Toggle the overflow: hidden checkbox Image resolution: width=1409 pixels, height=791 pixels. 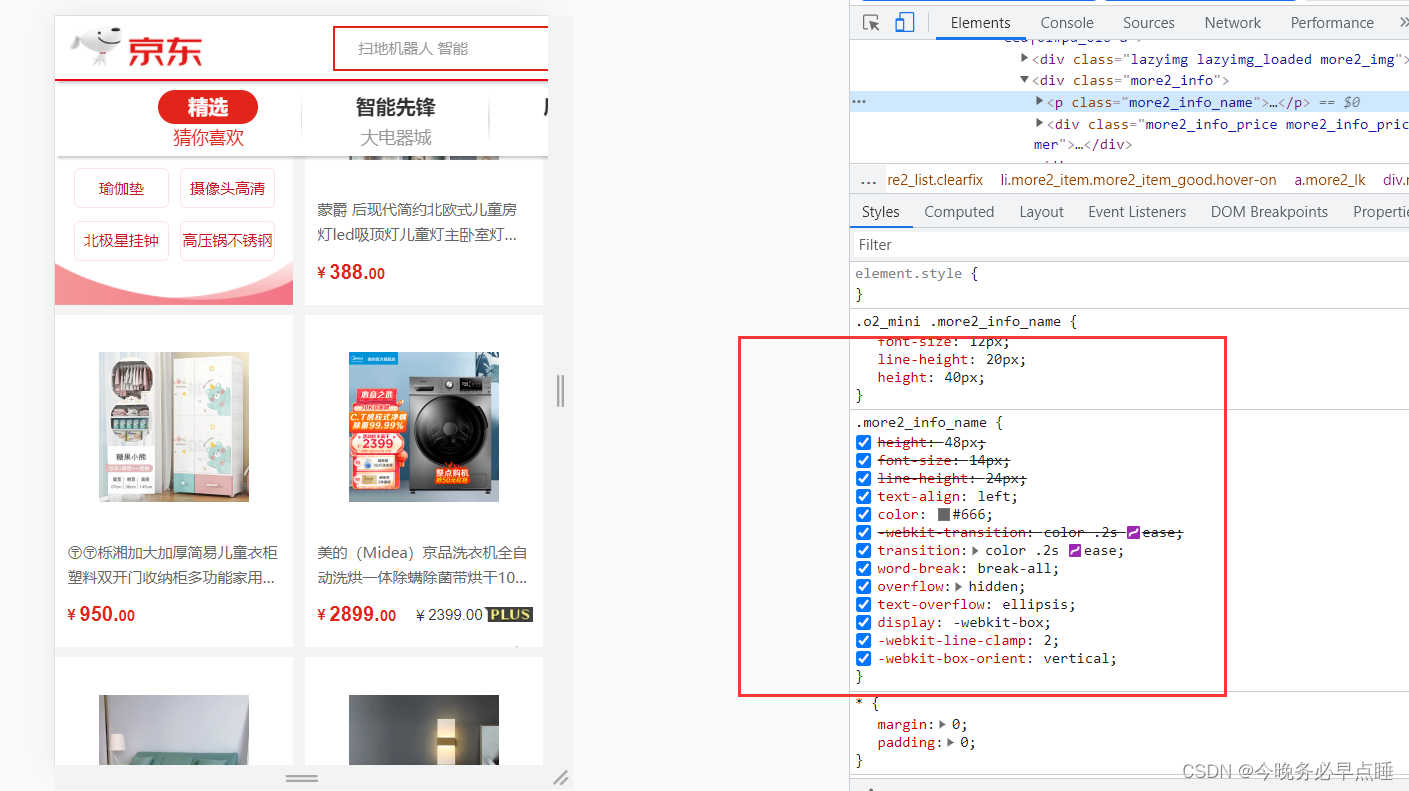(864, 587)
